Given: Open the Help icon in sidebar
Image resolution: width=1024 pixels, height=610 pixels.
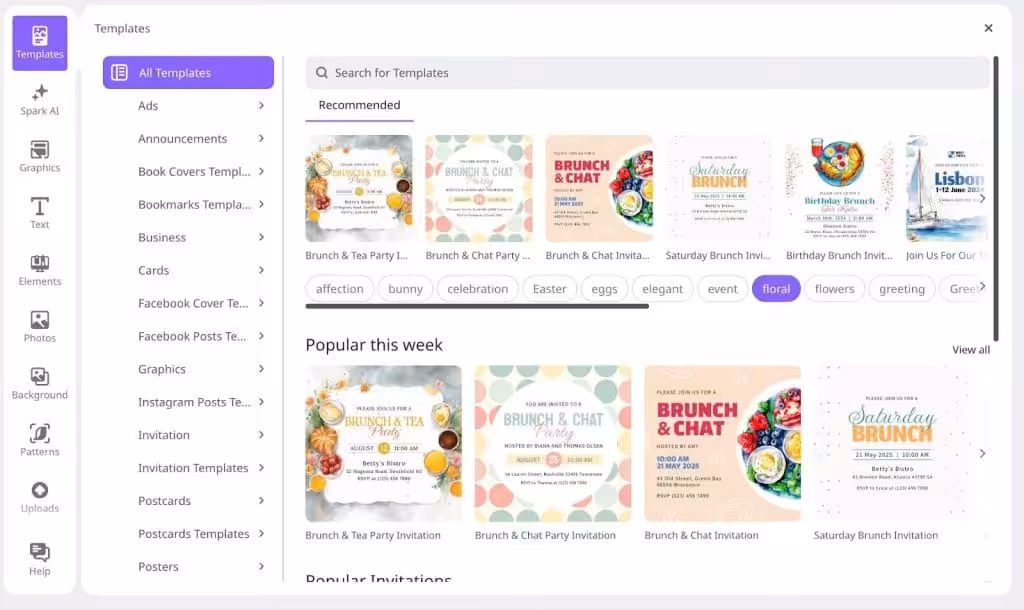Looking at the screenshot, I should pyautogui.click(x=40, y=558).
